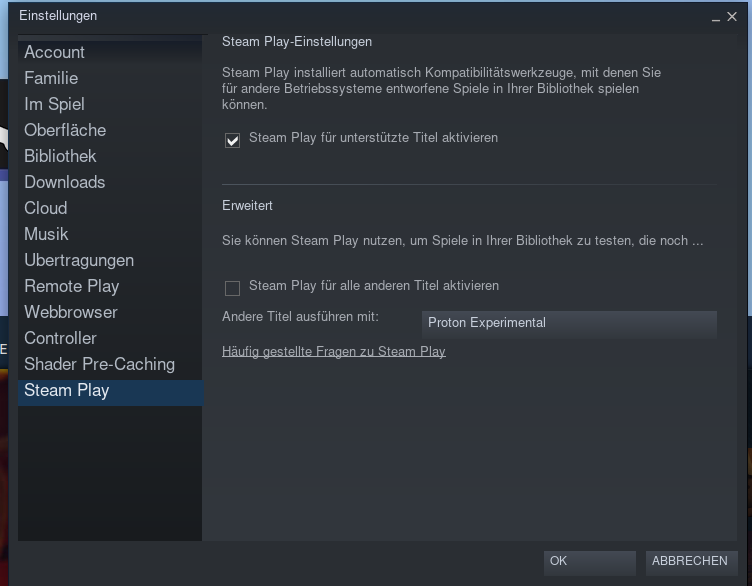Open Webbrowser settings
The height and width of the screenshot is (586, 752).
[71, 312]
